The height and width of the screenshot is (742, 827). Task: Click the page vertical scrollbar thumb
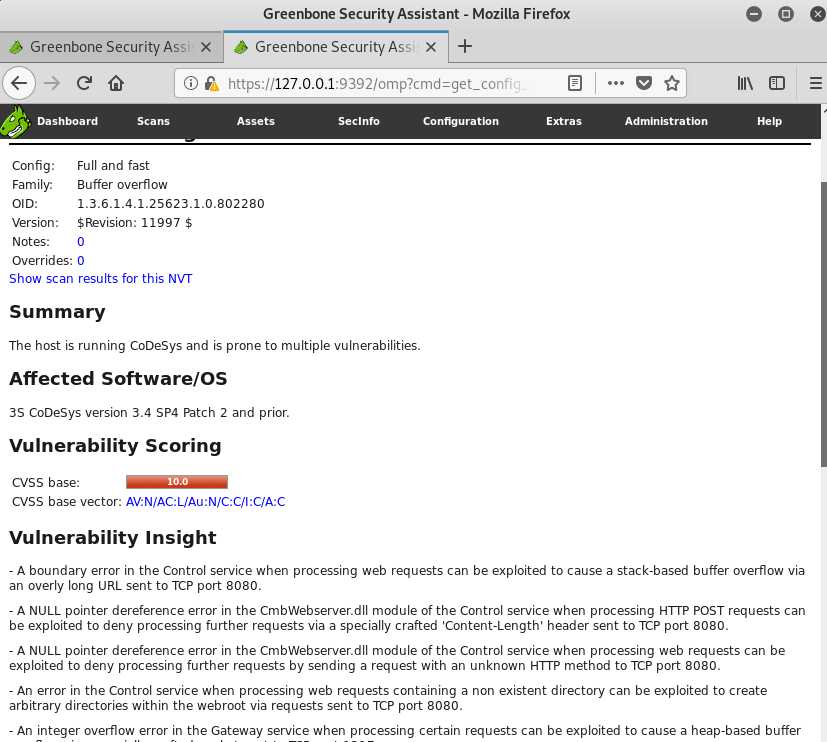coord(823,324)
